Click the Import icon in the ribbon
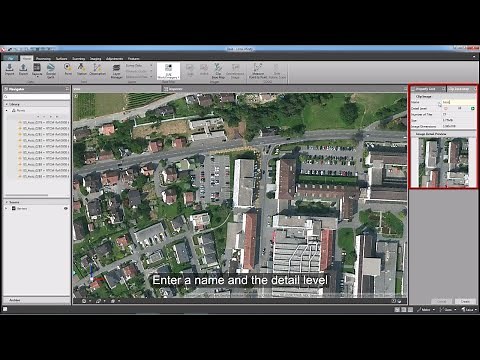480x360 pixels. [10, 69]
